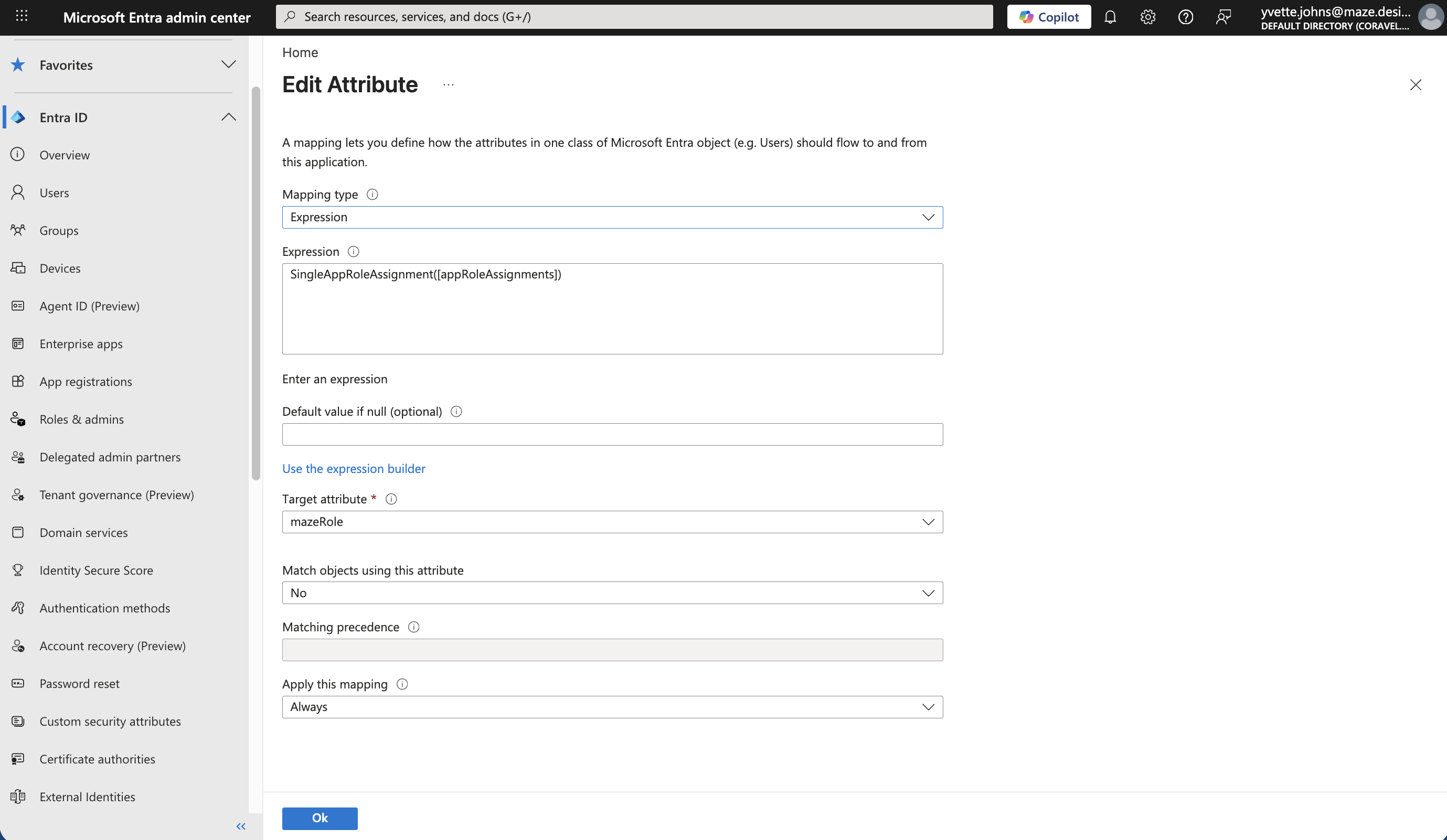Click the Entra ID diamond icon

click(x=18, y=117)
